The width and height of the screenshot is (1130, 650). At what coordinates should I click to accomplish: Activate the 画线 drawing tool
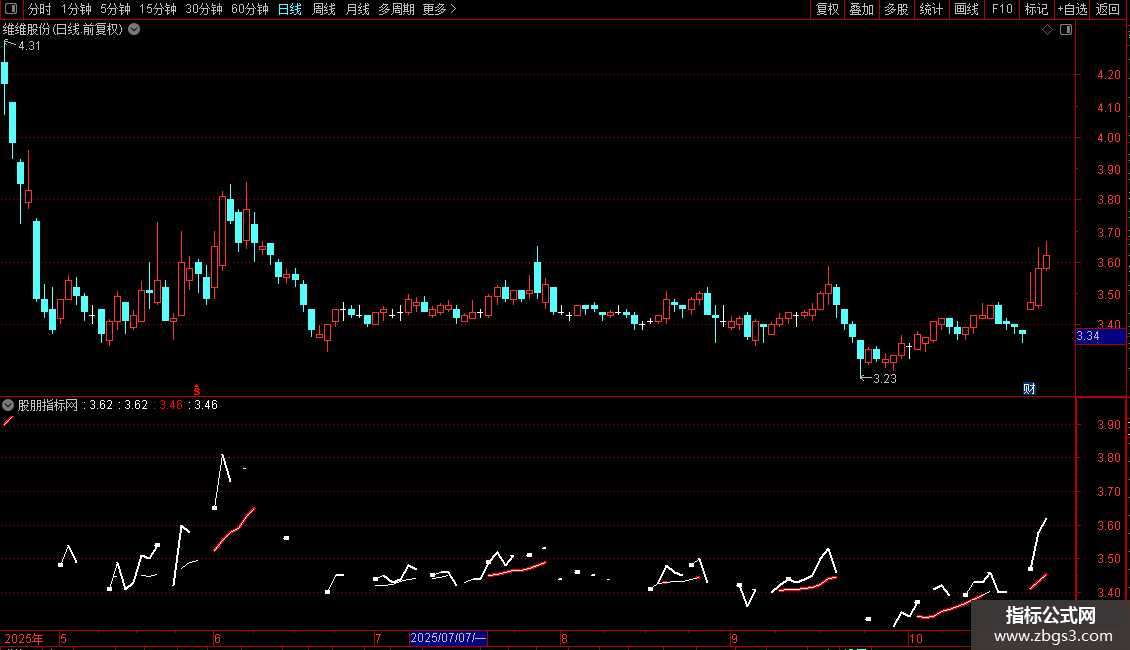click(966, 9)
